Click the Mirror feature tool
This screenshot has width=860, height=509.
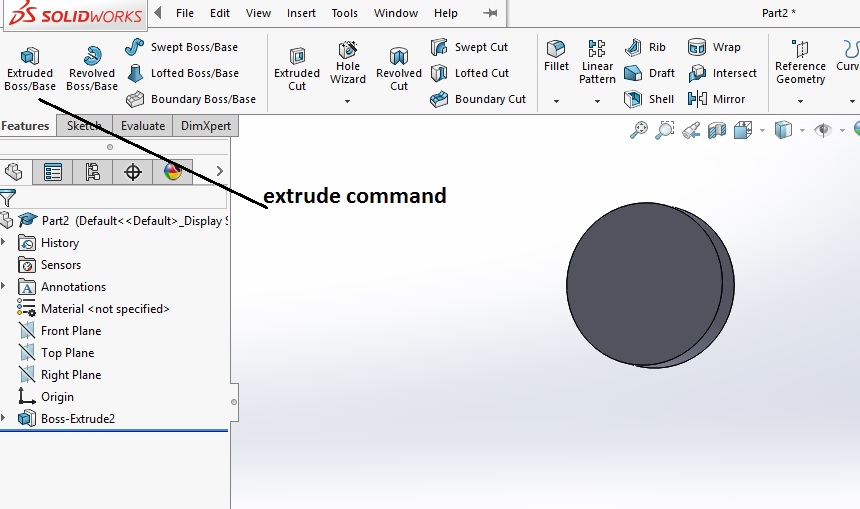tap(716, 99)
